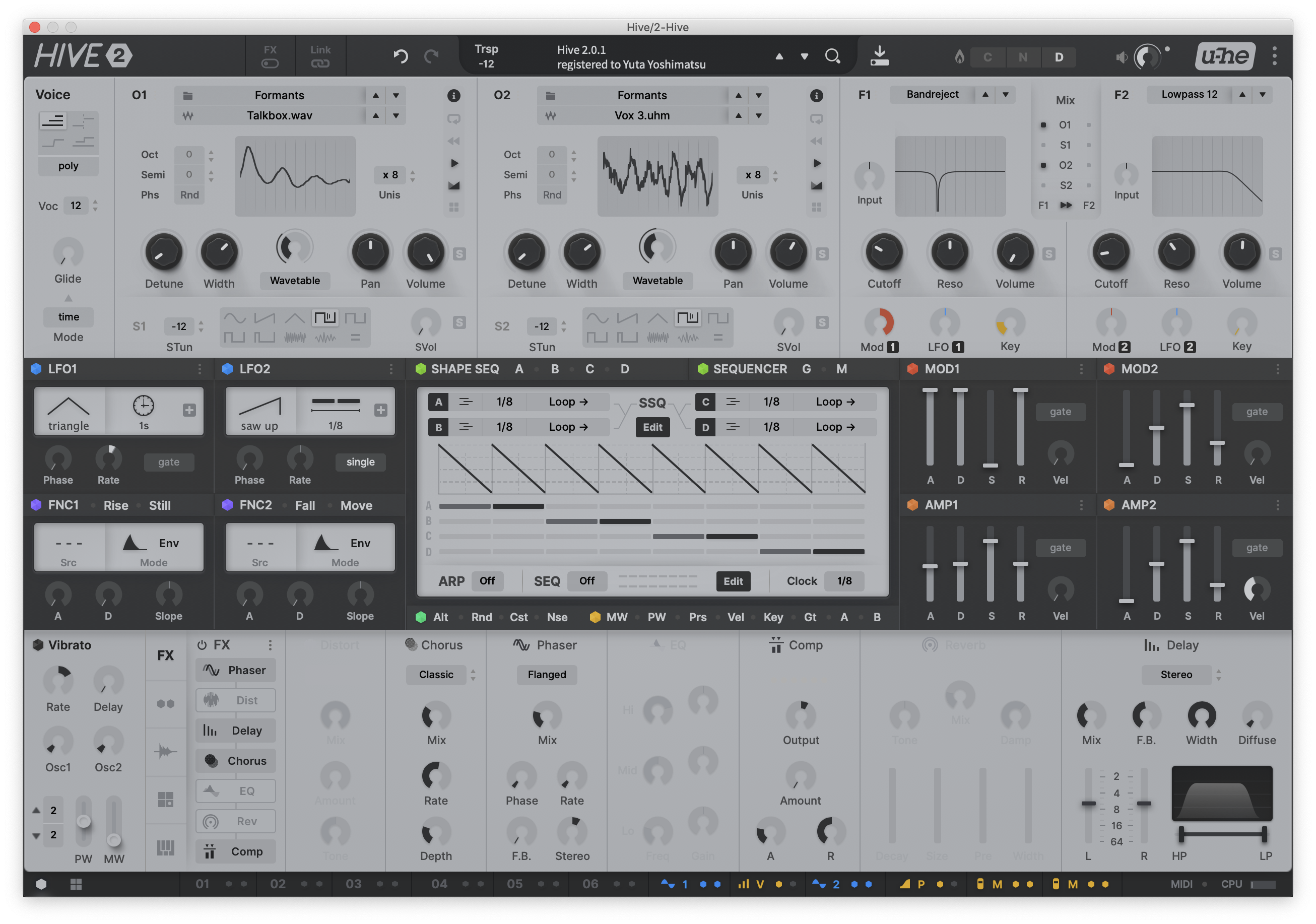Open the LFO2 options three-dots icon

click(x=391, y=369)
